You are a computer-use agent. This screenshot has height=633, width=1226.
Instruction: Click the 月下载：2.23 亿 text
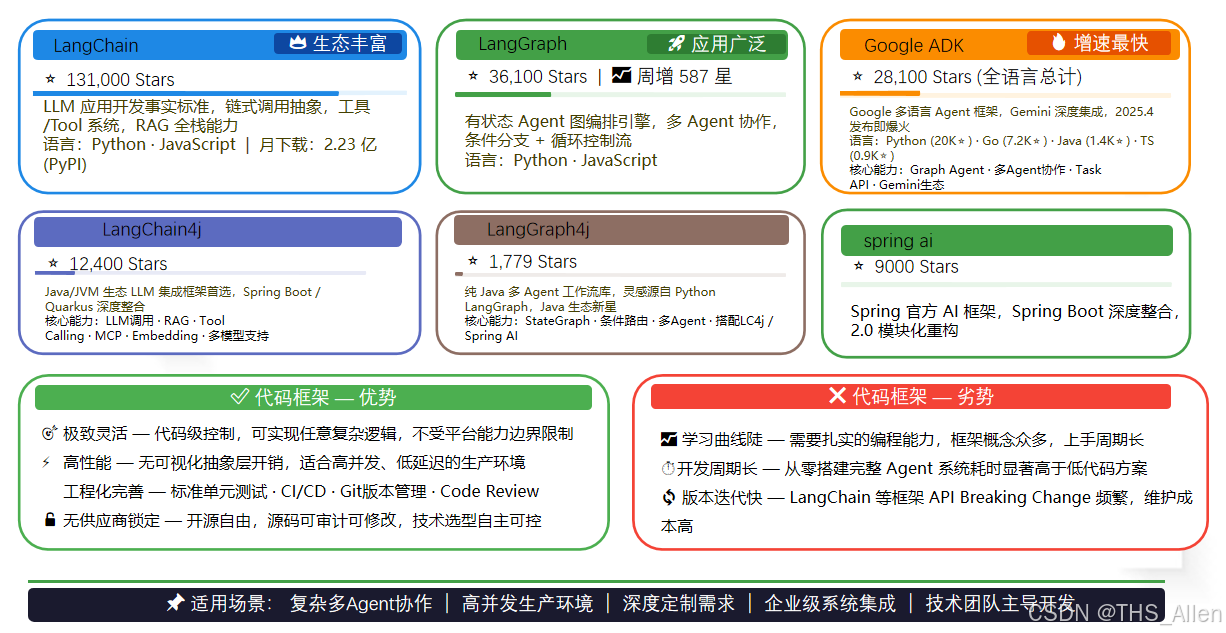click(318, 145)
